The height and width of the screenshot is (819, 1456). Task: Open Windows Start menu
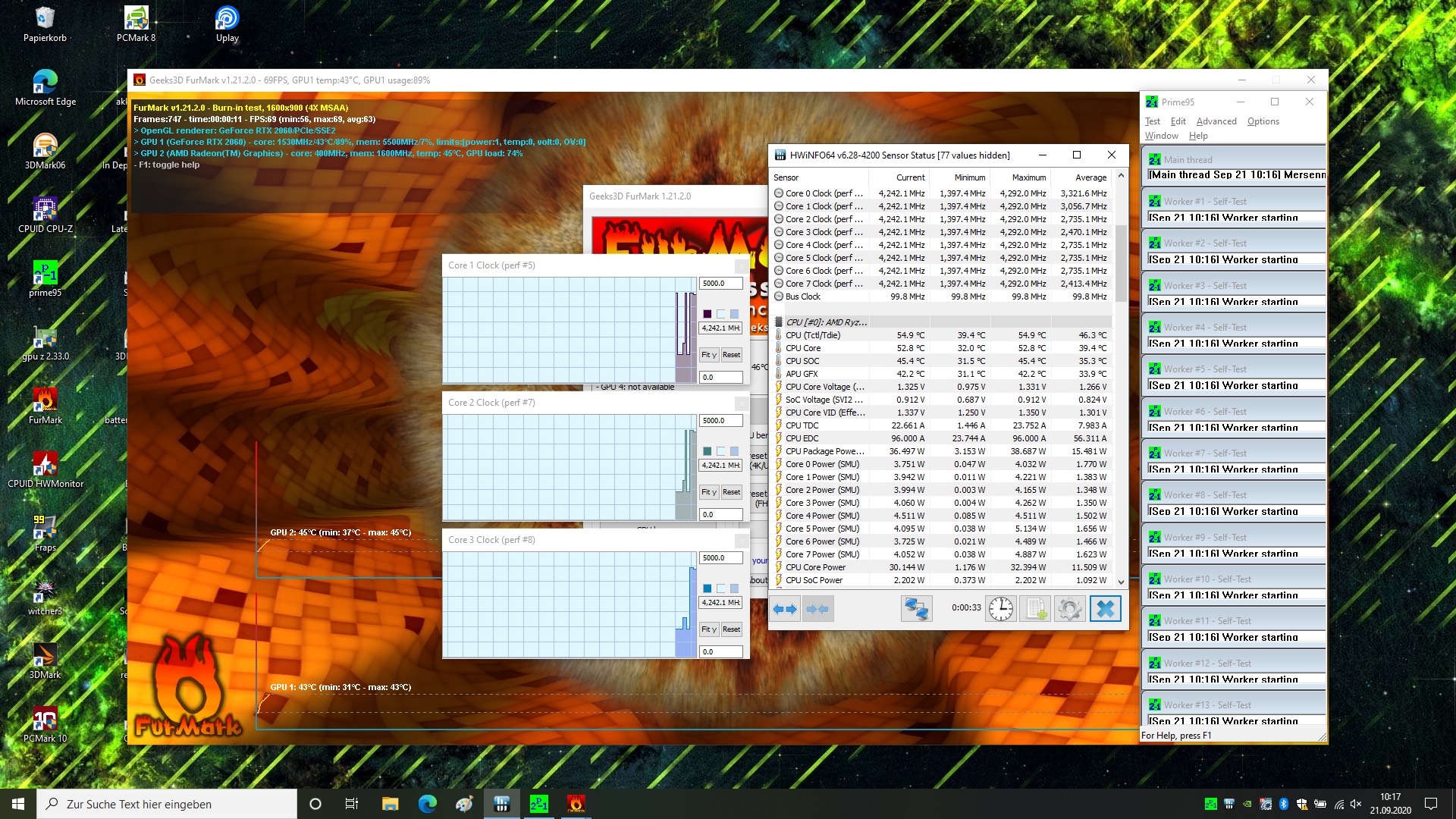pos(18,804)
